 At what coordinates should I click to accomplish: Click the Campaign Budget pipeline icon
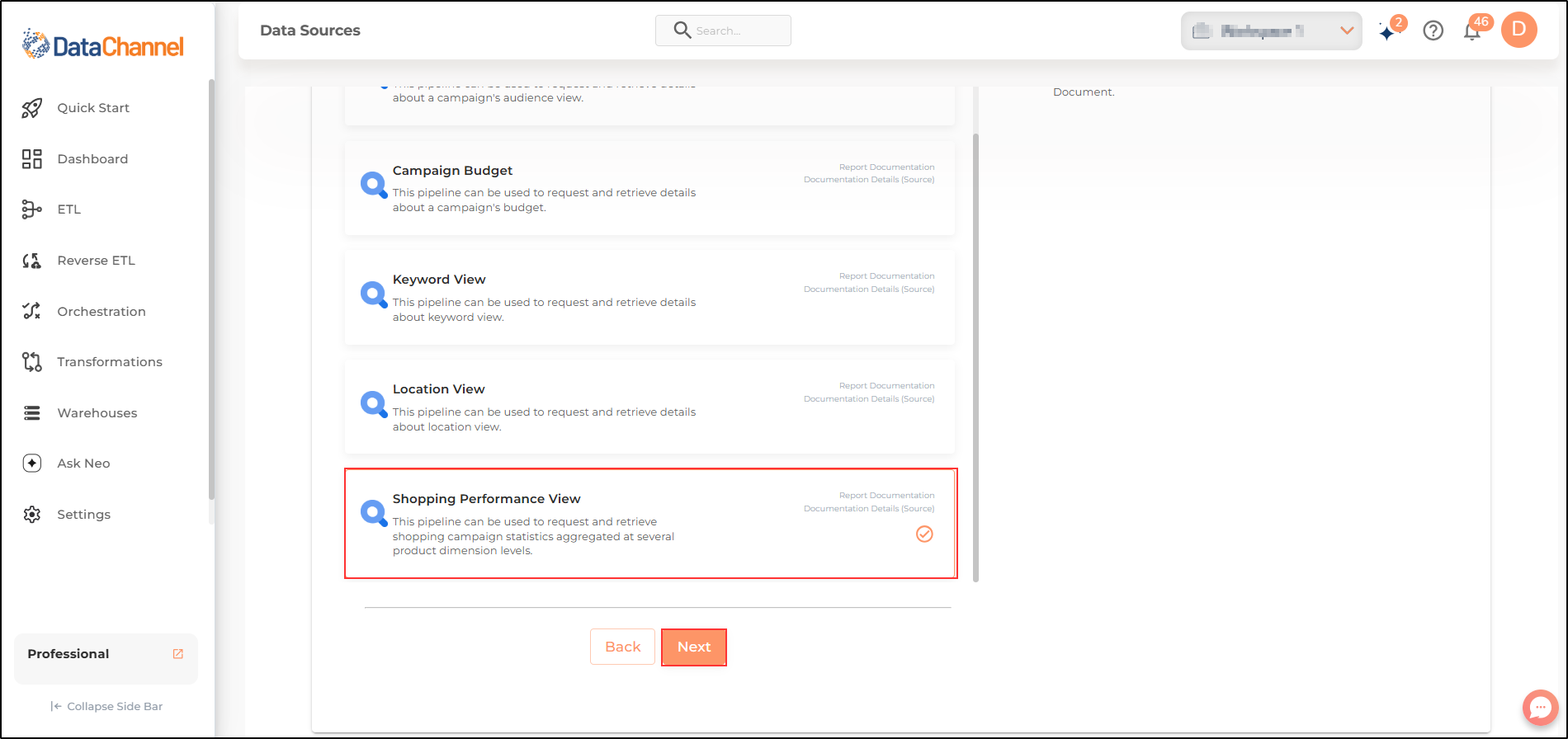pyautogui.click(x=374, y=185)
